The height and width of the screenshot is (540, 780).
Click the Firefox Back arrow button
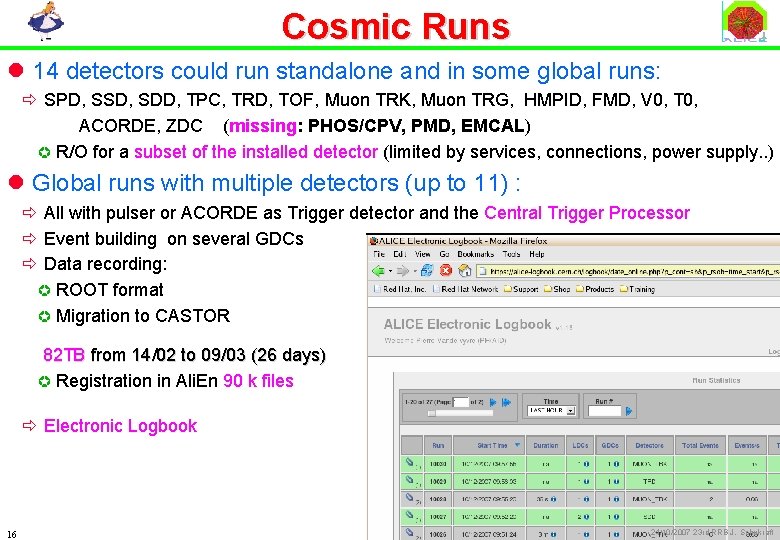379,270
